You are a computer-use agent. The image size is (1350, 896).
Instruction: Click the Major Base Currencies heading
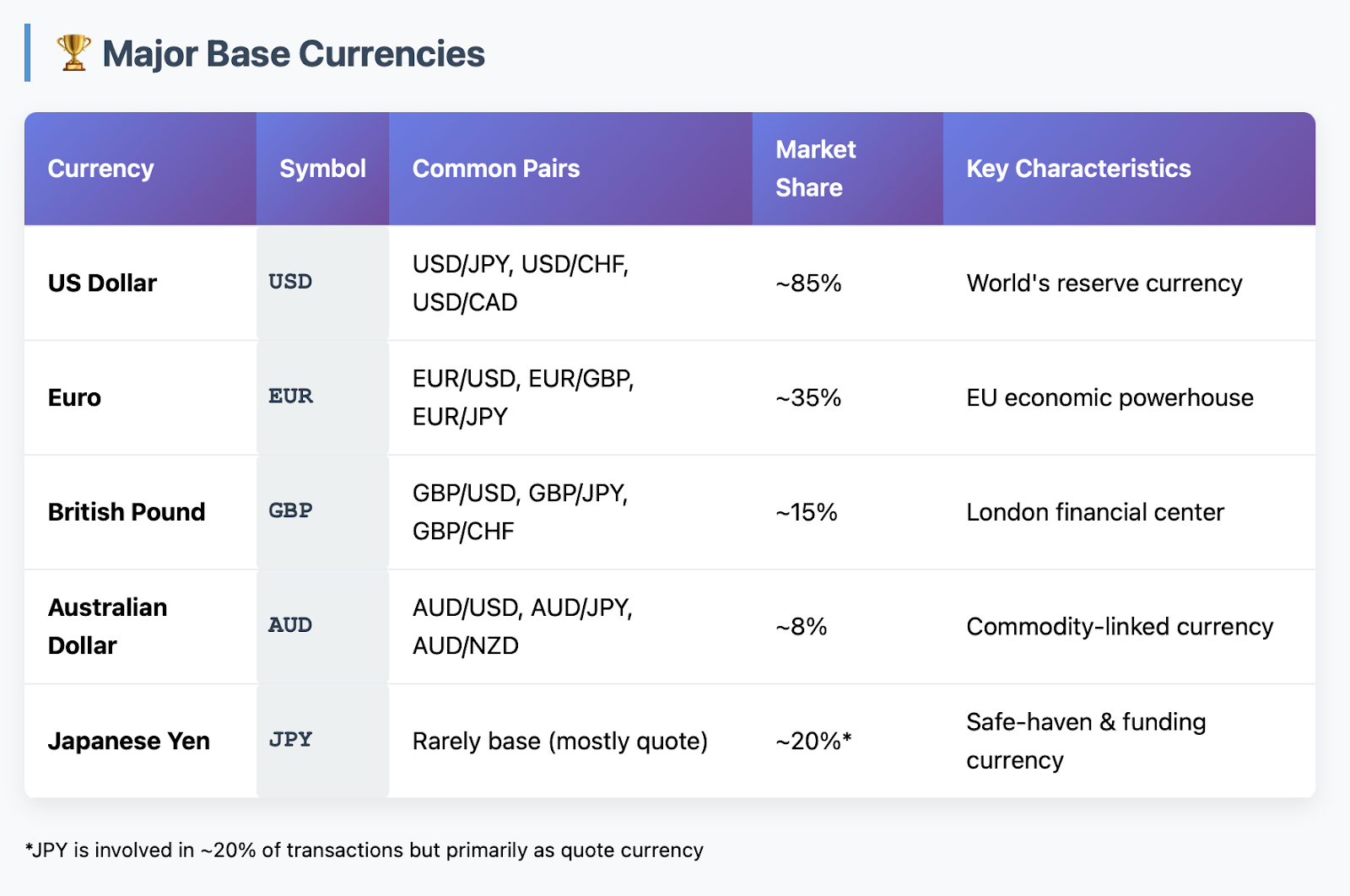click(293, 54)
